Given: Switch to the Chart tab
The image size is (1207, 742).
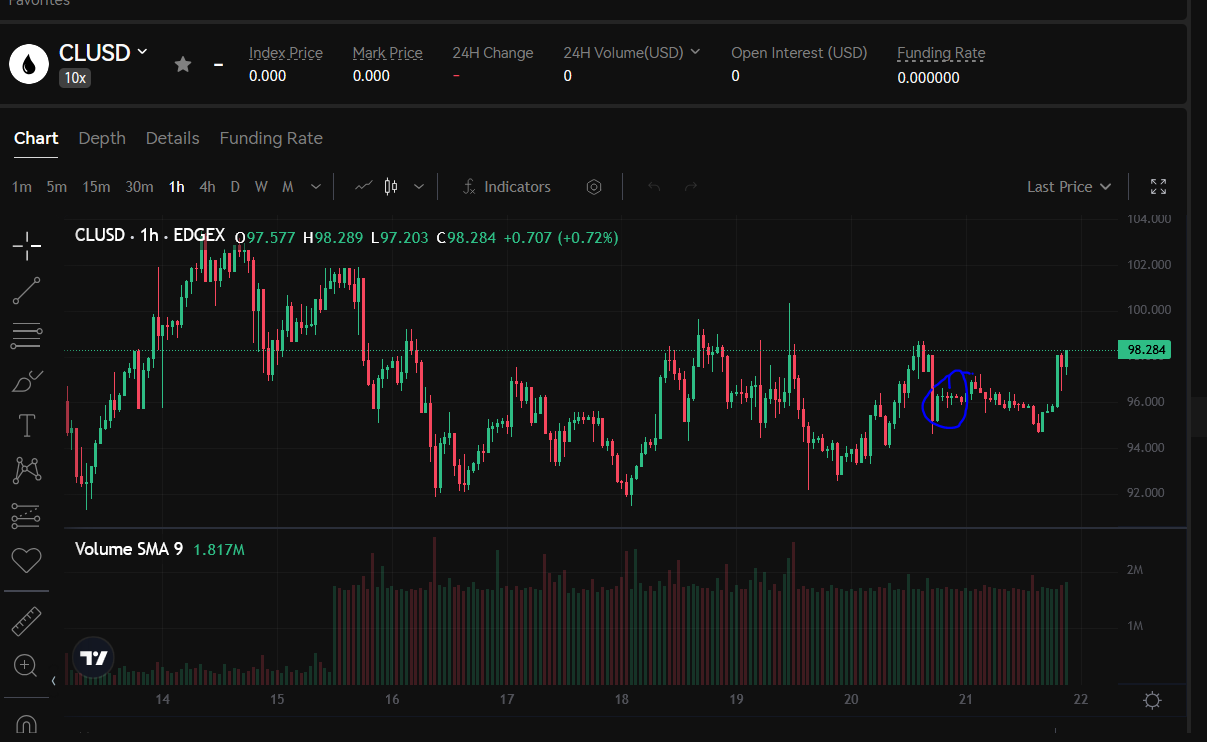Looking at the screenshot, I should pos(36,138).
